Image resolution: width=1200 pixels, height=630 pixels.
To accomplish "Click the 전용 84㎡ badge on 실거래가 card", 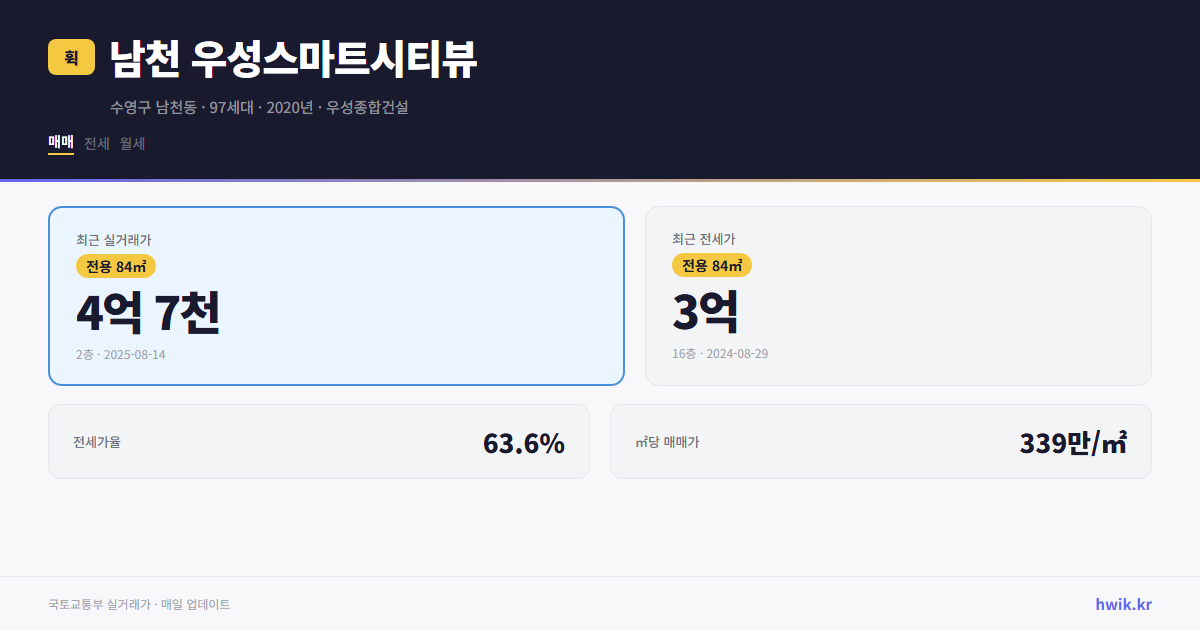I will point(113,266).
